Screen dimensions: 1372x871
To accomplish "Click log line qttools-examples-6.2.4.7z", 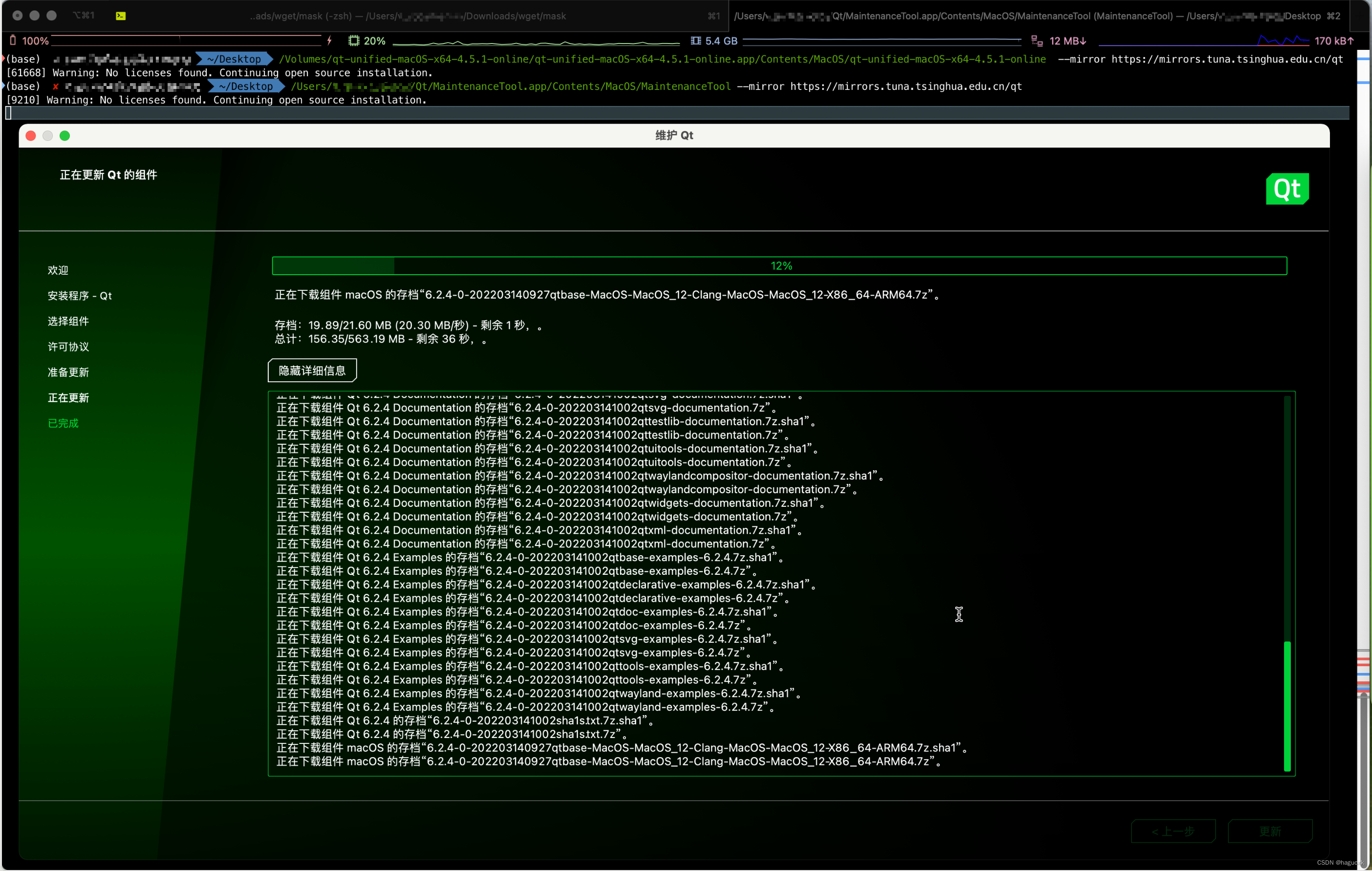I will [517, 680].
